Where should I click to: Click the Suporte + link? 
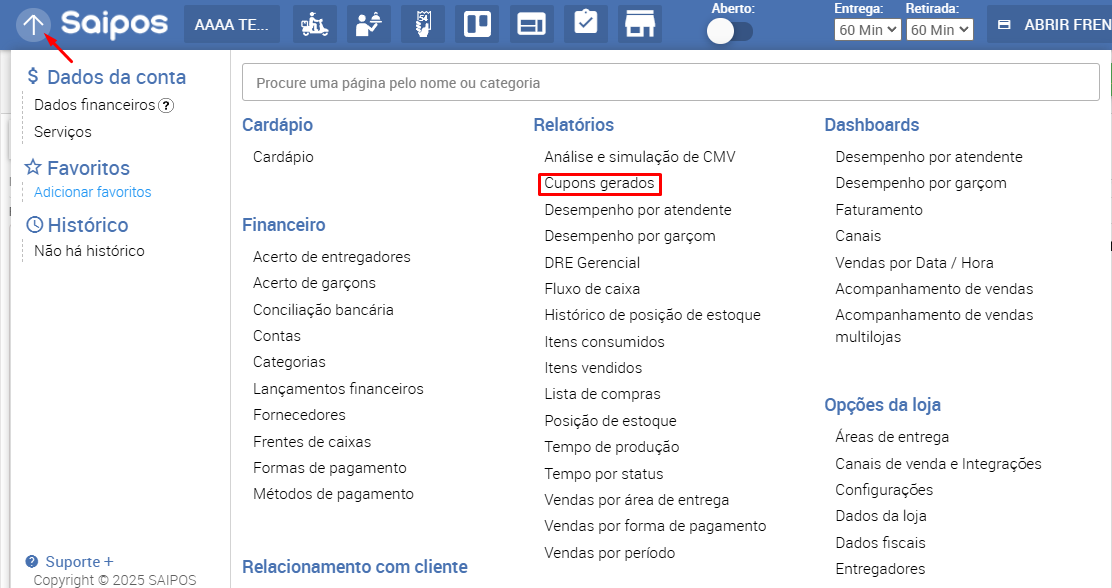click(79, 562)
